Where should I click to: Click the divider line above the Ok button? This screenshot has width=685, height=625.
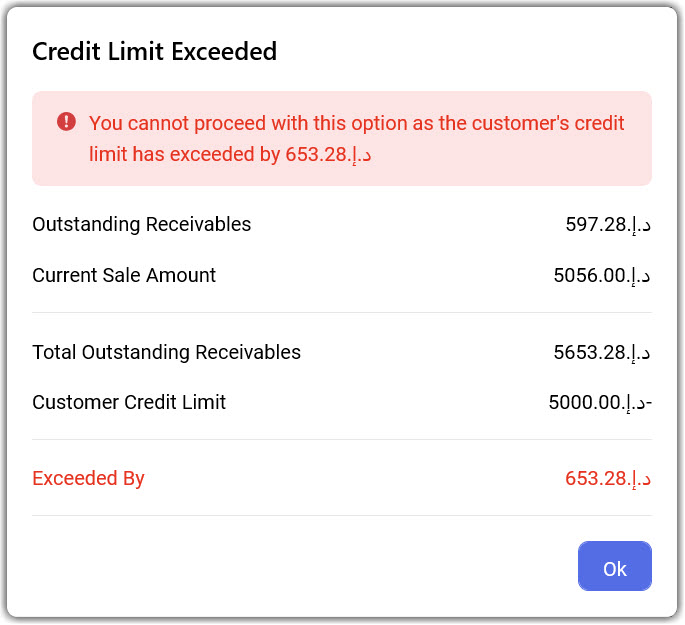pyautogui.click(x=342, y=516)
